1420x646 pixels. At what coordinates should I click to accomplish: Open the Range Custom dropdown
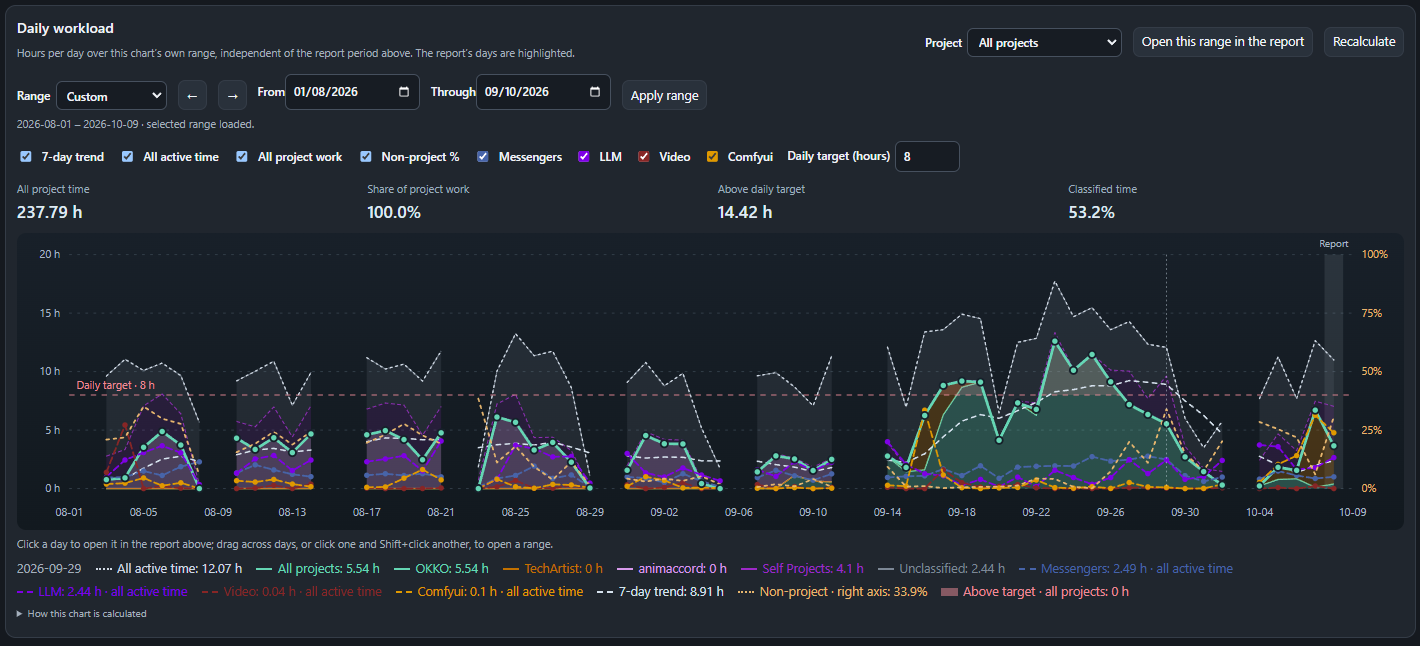click(x=111, y=96)
